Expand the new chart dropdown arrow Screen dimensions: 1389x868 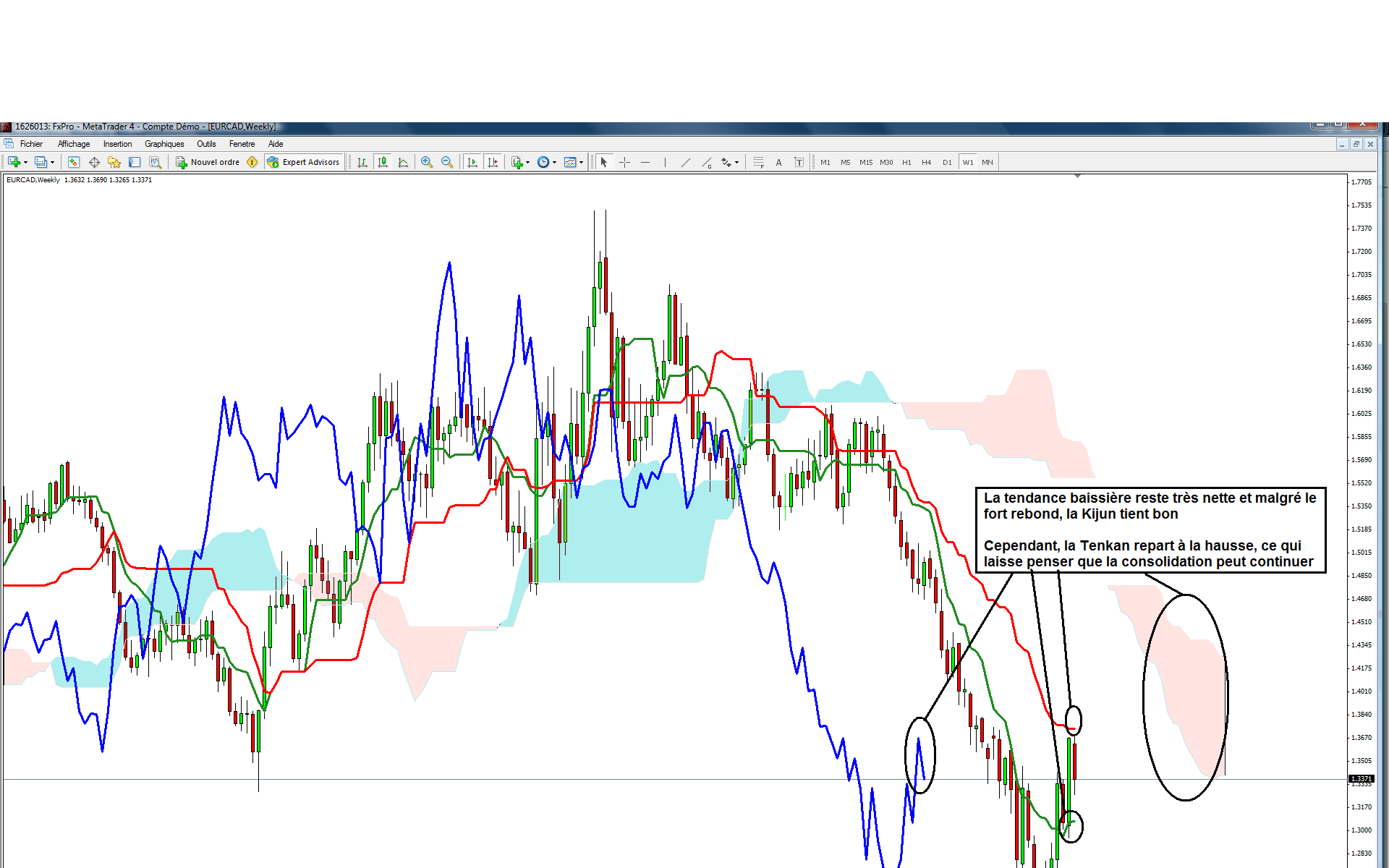pos(25,162)
